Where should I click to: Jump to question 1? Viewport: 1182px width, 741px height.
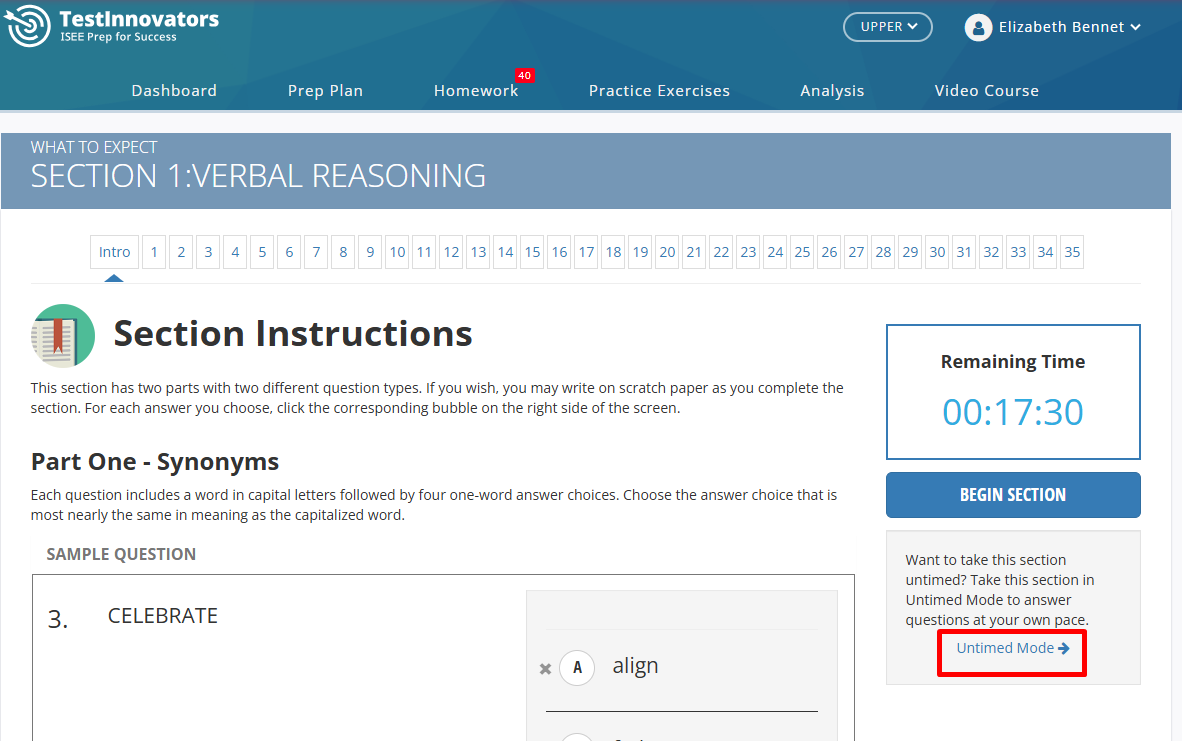click(154, 252)
